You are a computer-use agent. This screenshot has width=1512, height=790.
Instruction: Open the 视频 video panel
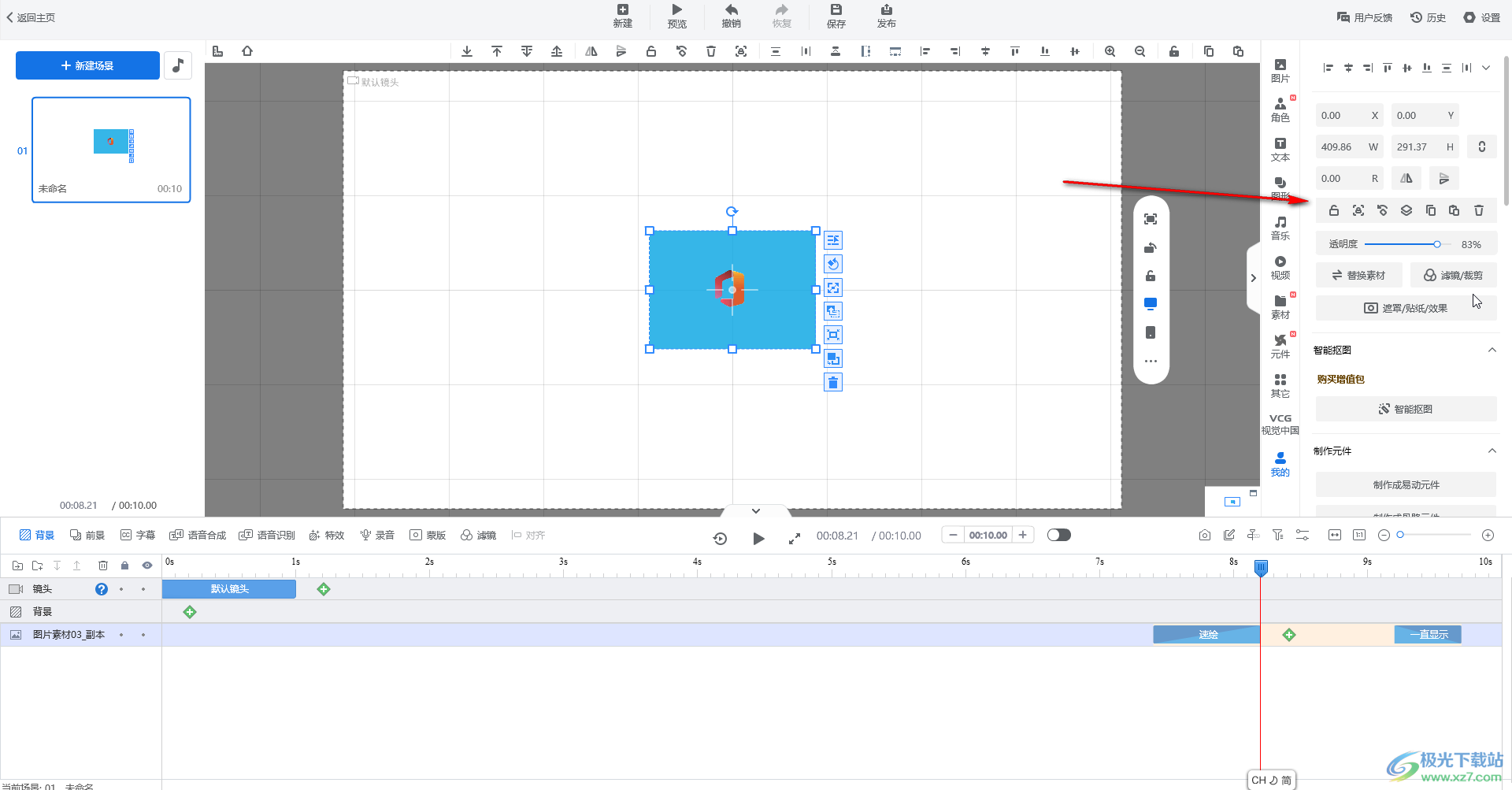click(1280, 268)
